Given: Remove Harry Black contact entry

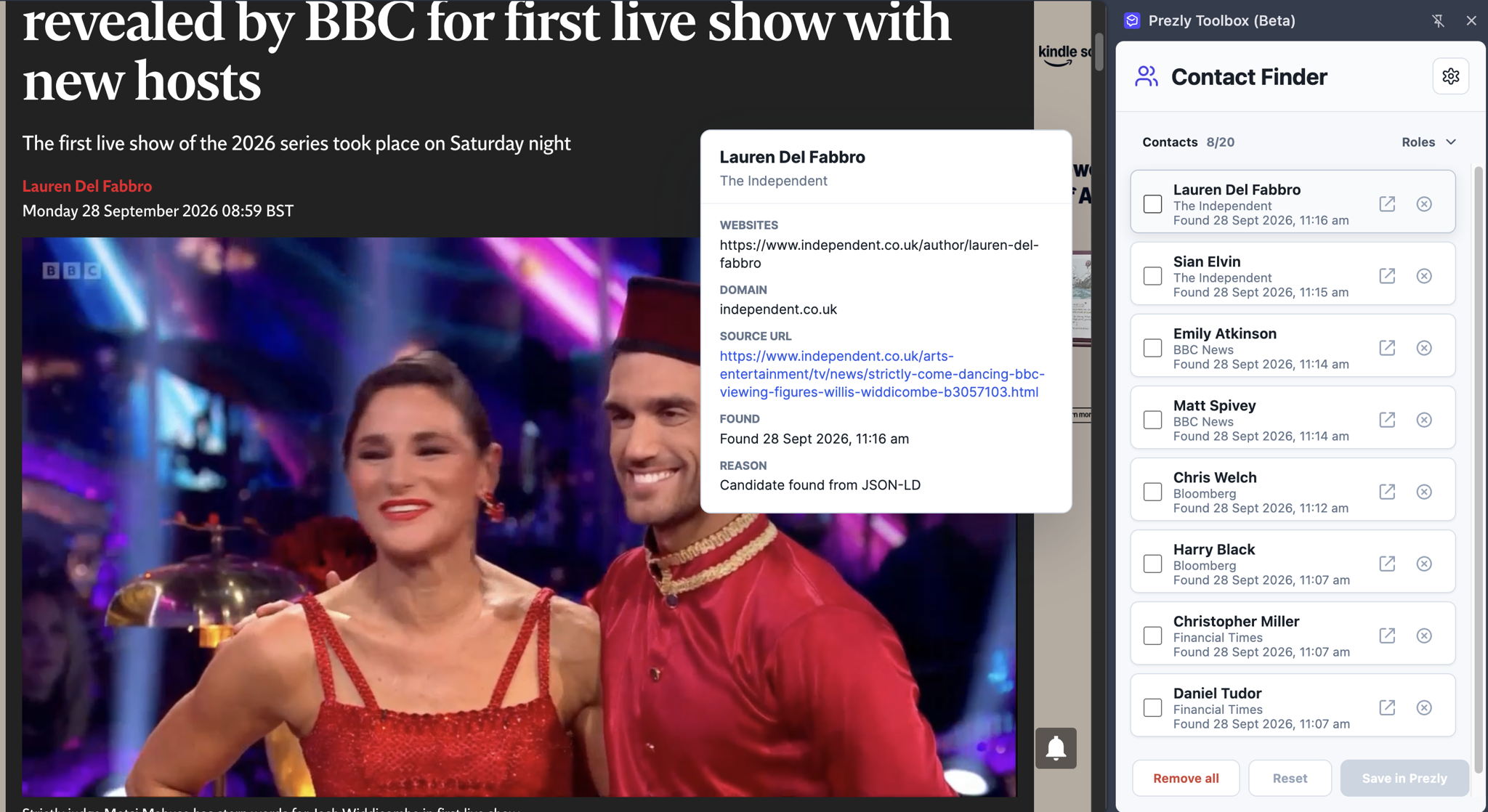Looking at the screenshot, I should click(x=1424, y=564).
